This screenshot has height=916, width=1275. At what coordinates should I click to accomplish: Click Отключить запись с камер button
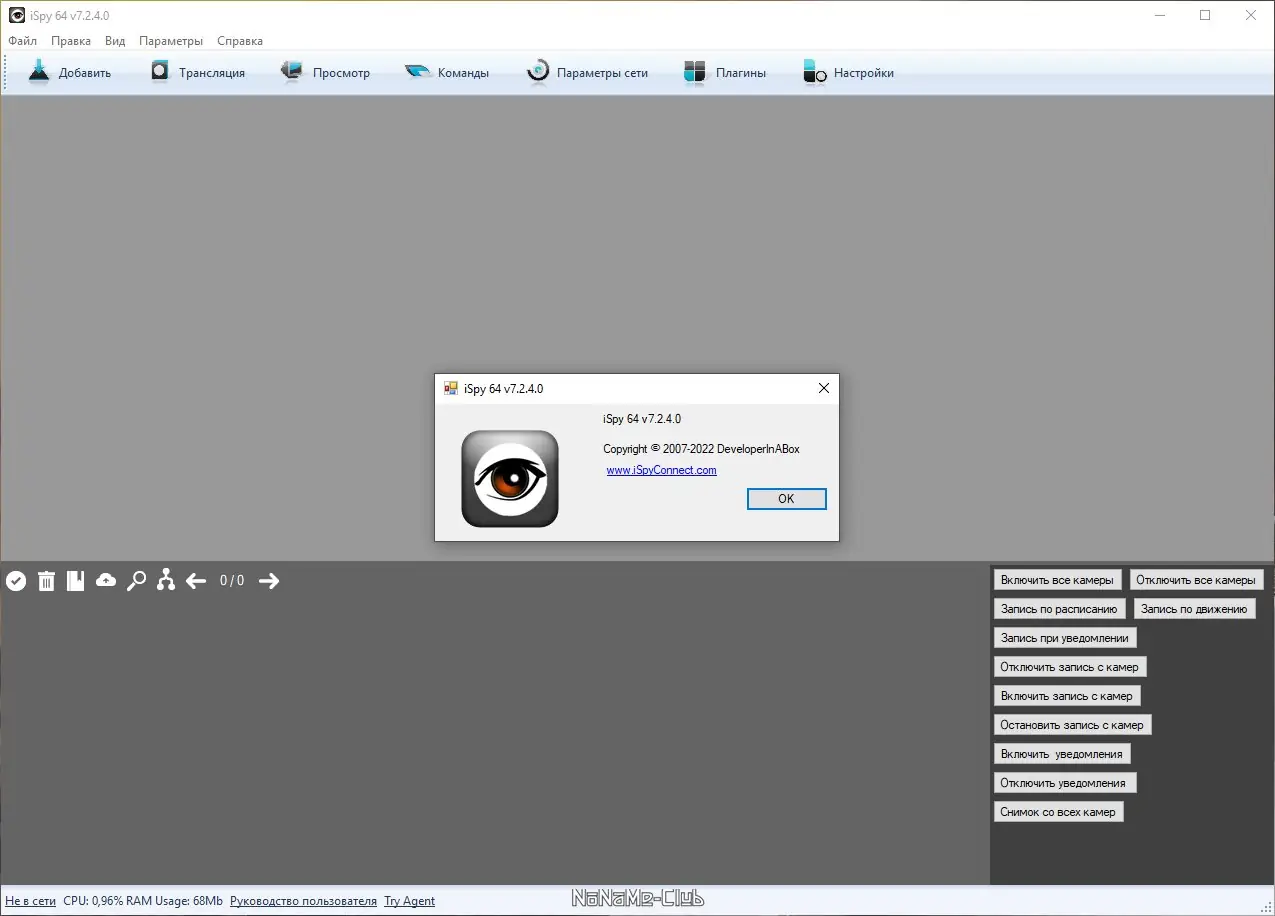(1070, 667)
